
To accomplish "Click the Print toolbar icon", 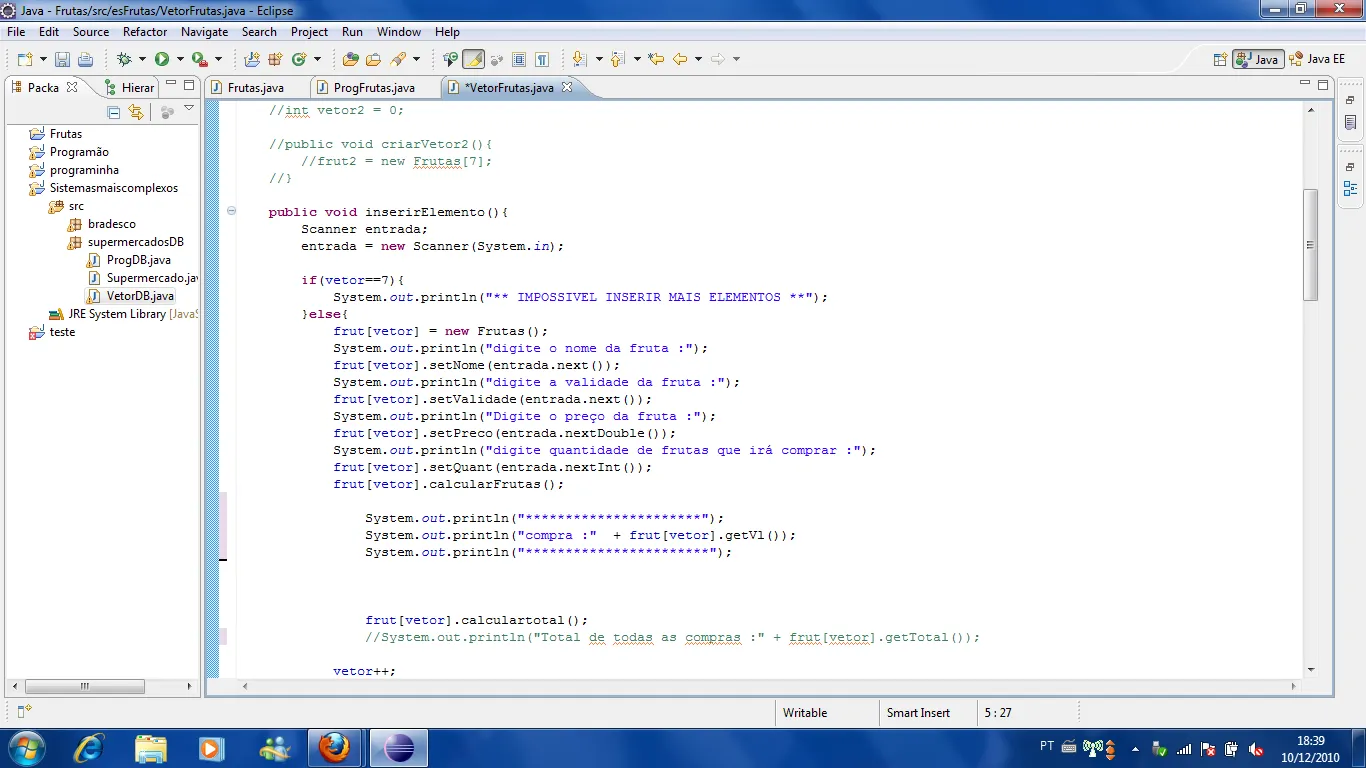I will [85, 59].
